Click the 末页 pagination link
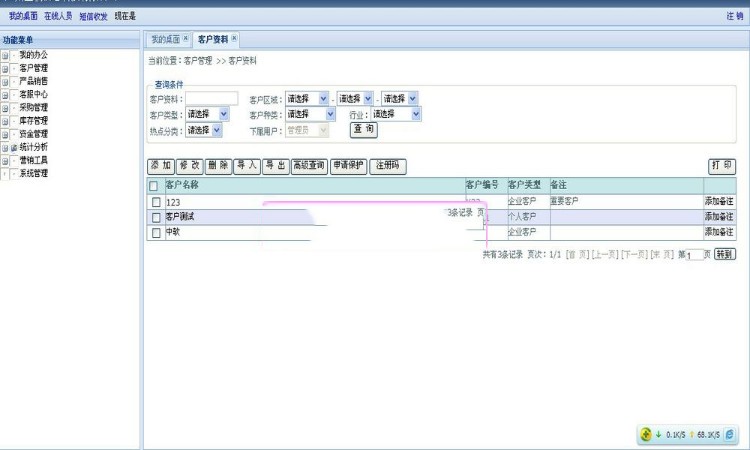This screenshot has width=750, height=450. 662,254
